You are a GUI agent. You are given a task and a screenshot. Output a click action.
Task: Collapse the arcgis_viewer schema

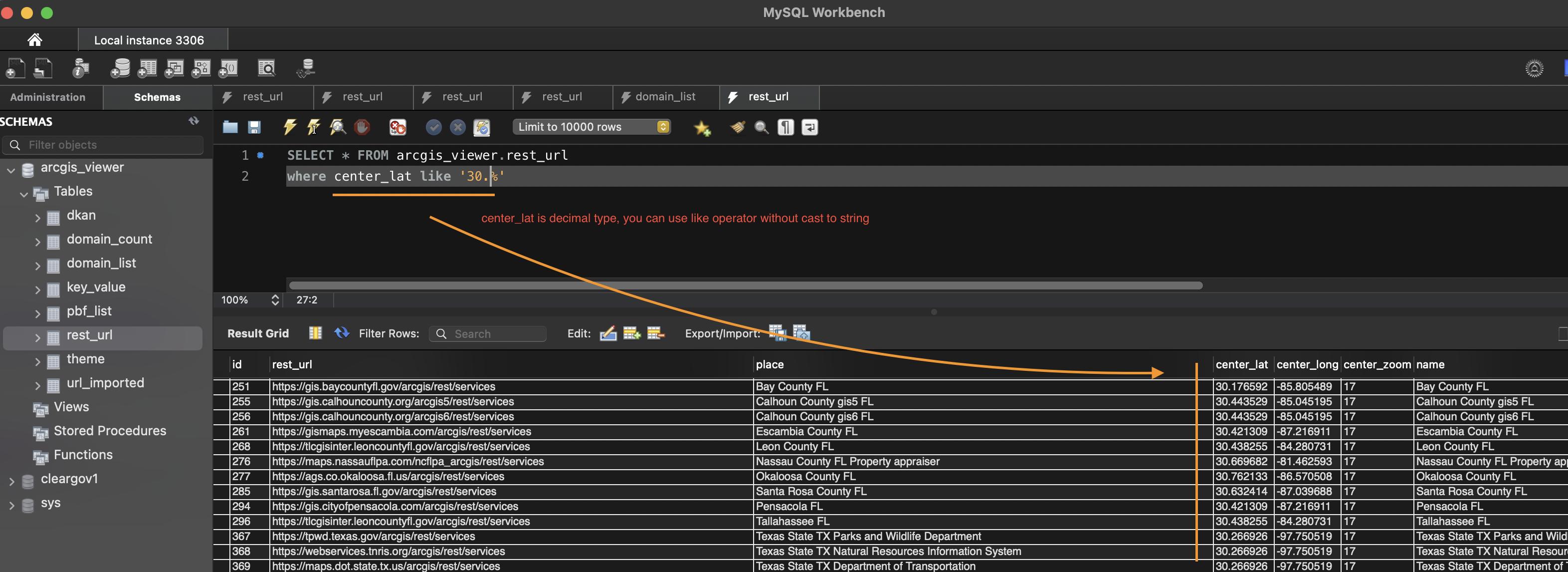click(x=11, y=170)
